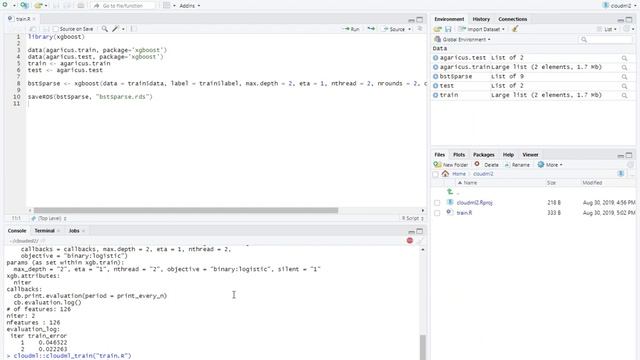Click the Rename button in Files
The image size is (640, 360).
[517, 164]
